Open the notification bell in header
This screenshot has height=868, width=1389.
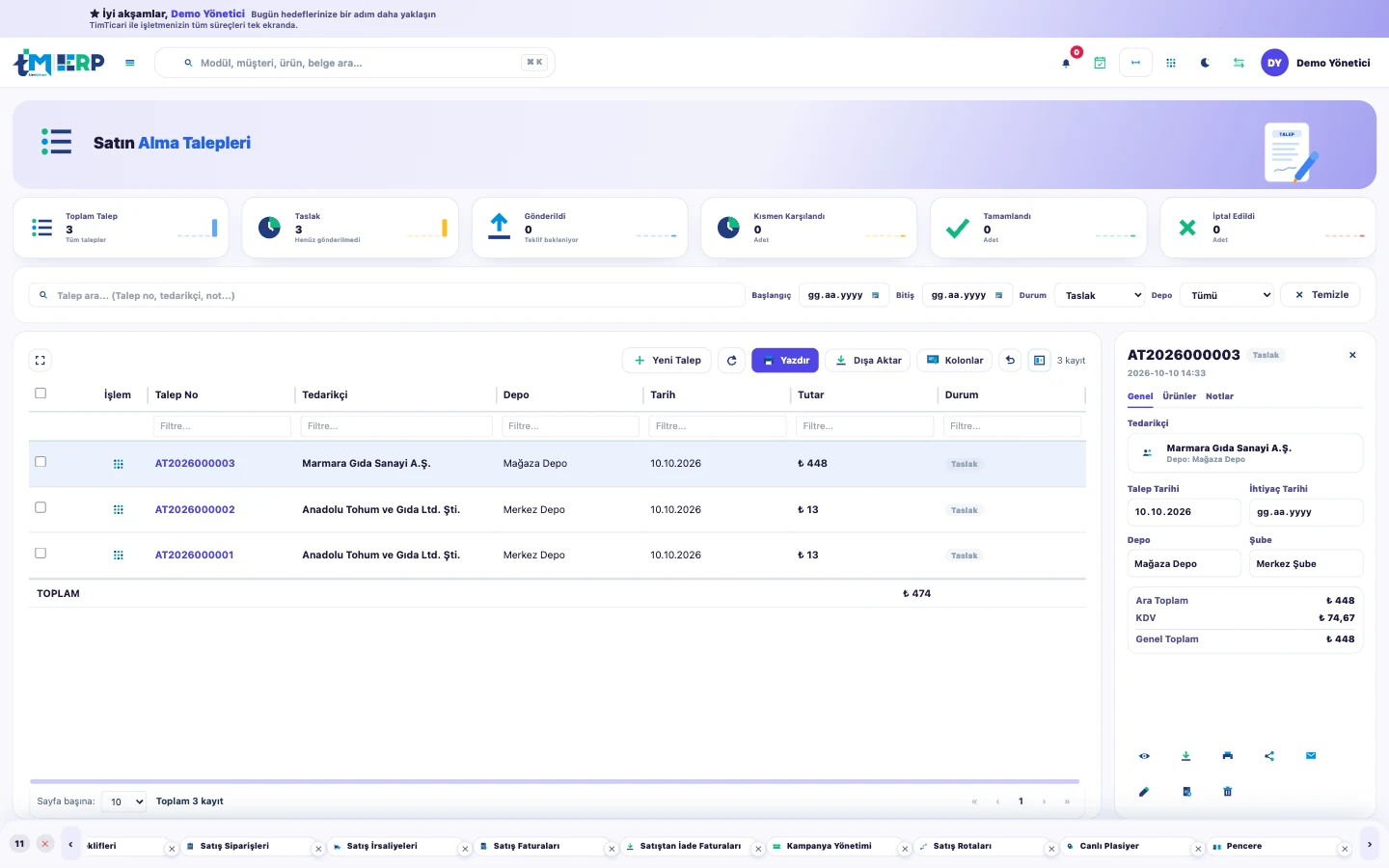click(1066, 63)
